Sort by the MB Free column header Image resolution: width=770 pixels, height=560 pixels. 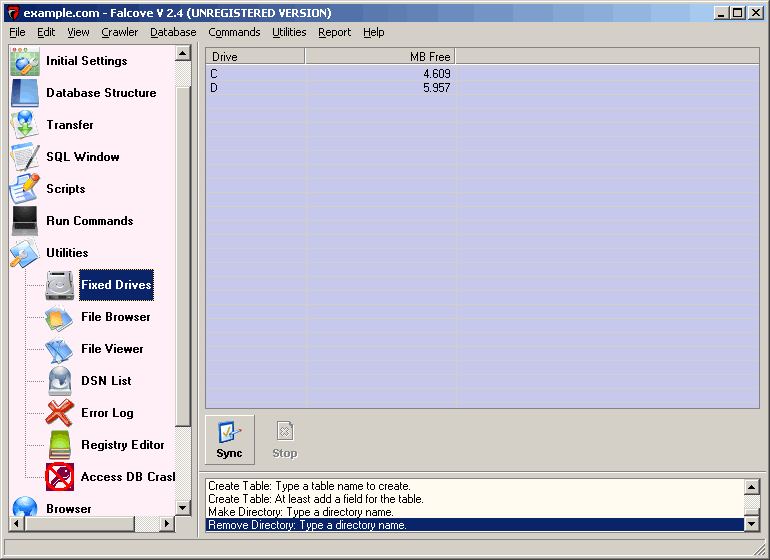(x=381, y=56)
